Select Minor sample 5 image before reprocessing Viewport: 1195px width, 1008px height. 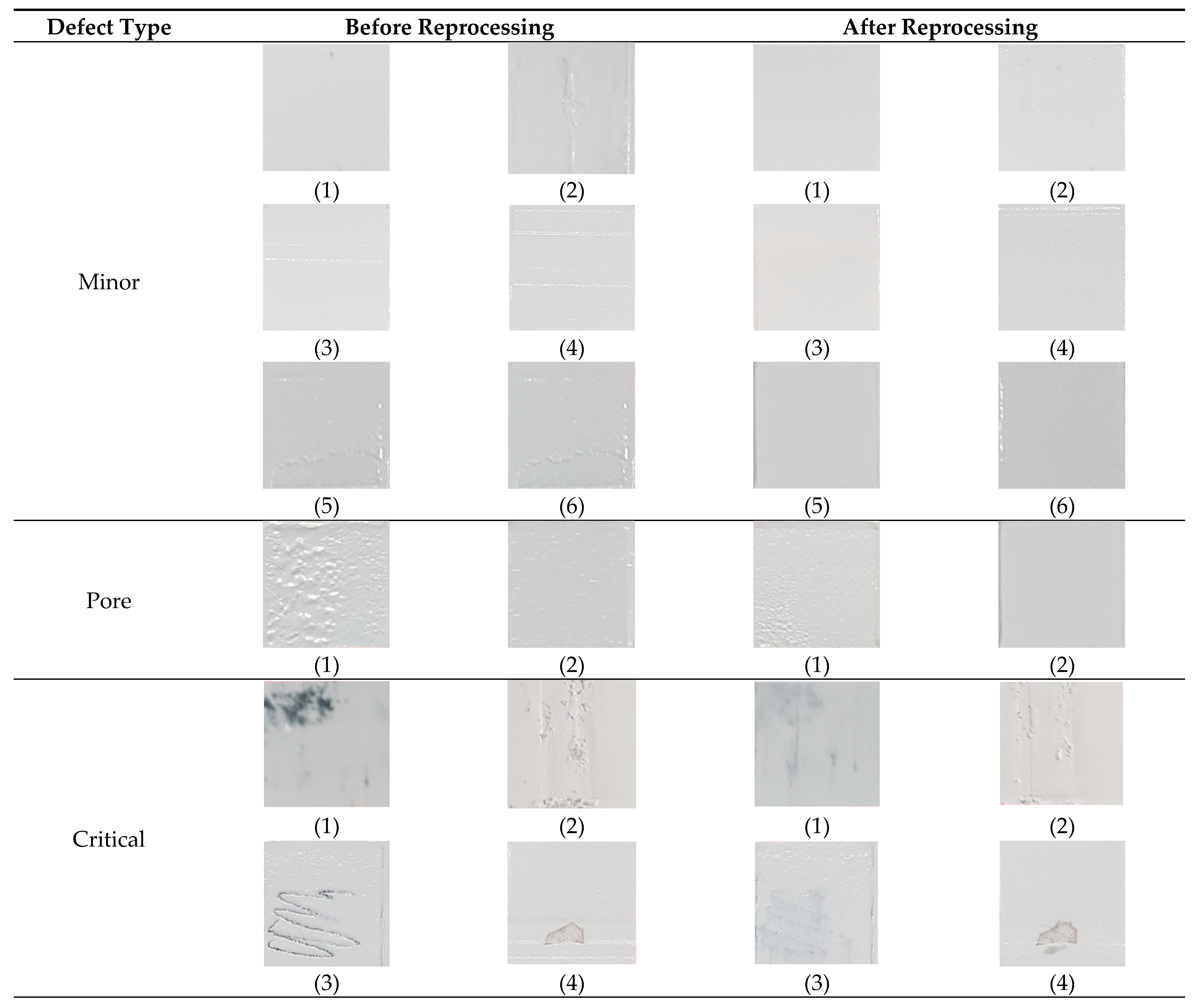pyautogui.click(x=326, y=425)
